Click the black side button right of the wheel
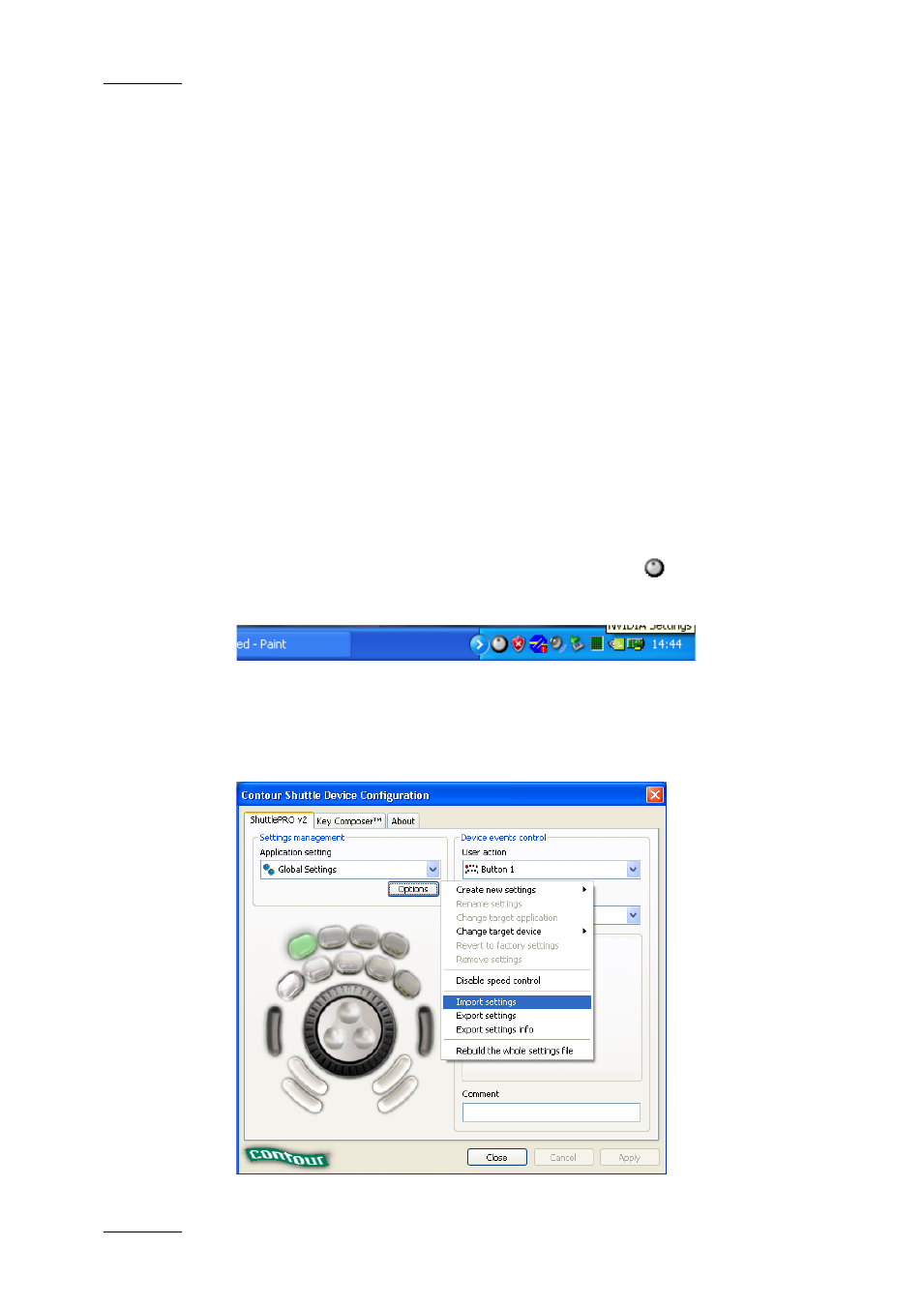 tap(425, 1030)
